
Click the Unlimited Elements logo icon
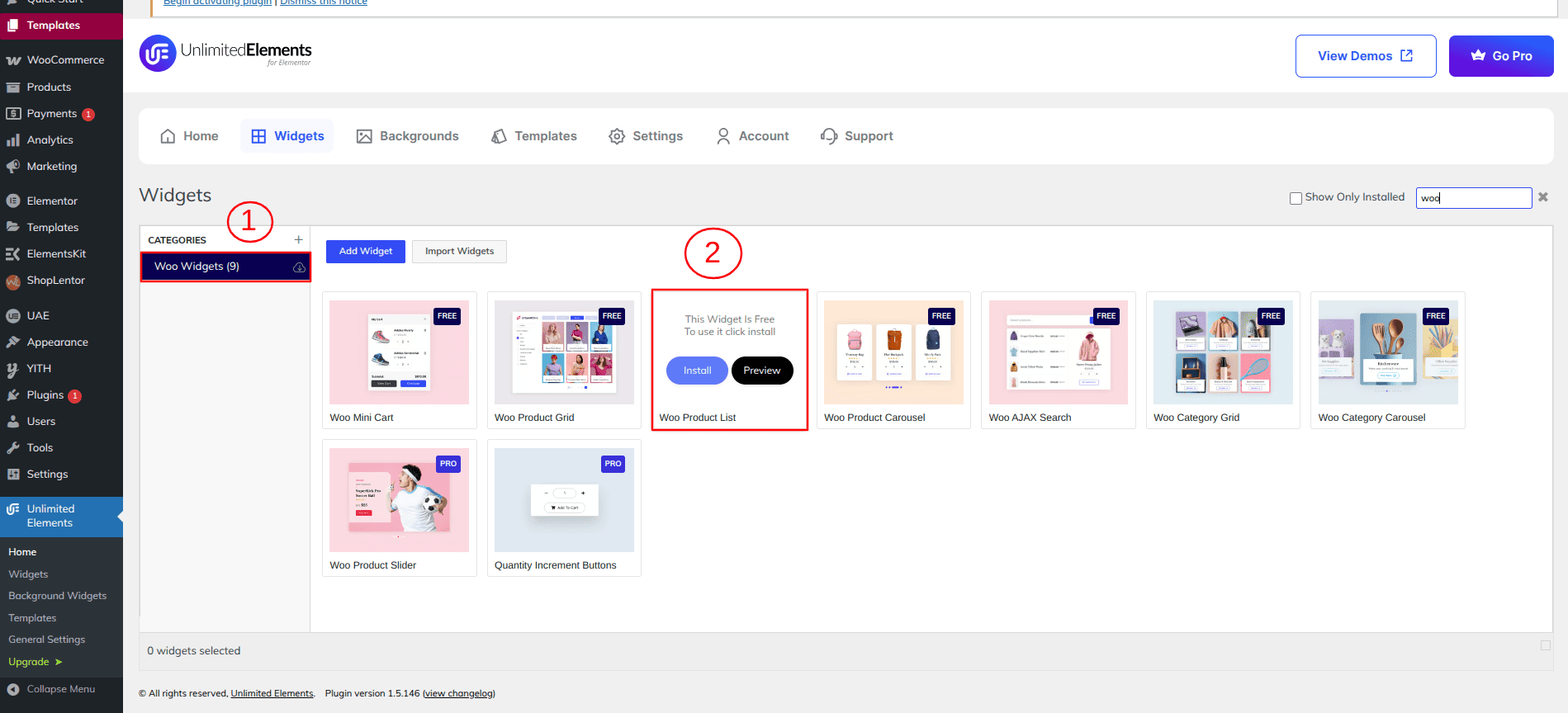158,54
